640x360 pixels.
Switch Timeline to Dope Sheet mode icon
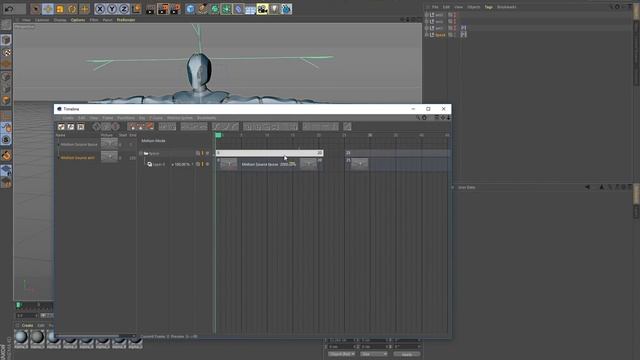click(61, 127)
